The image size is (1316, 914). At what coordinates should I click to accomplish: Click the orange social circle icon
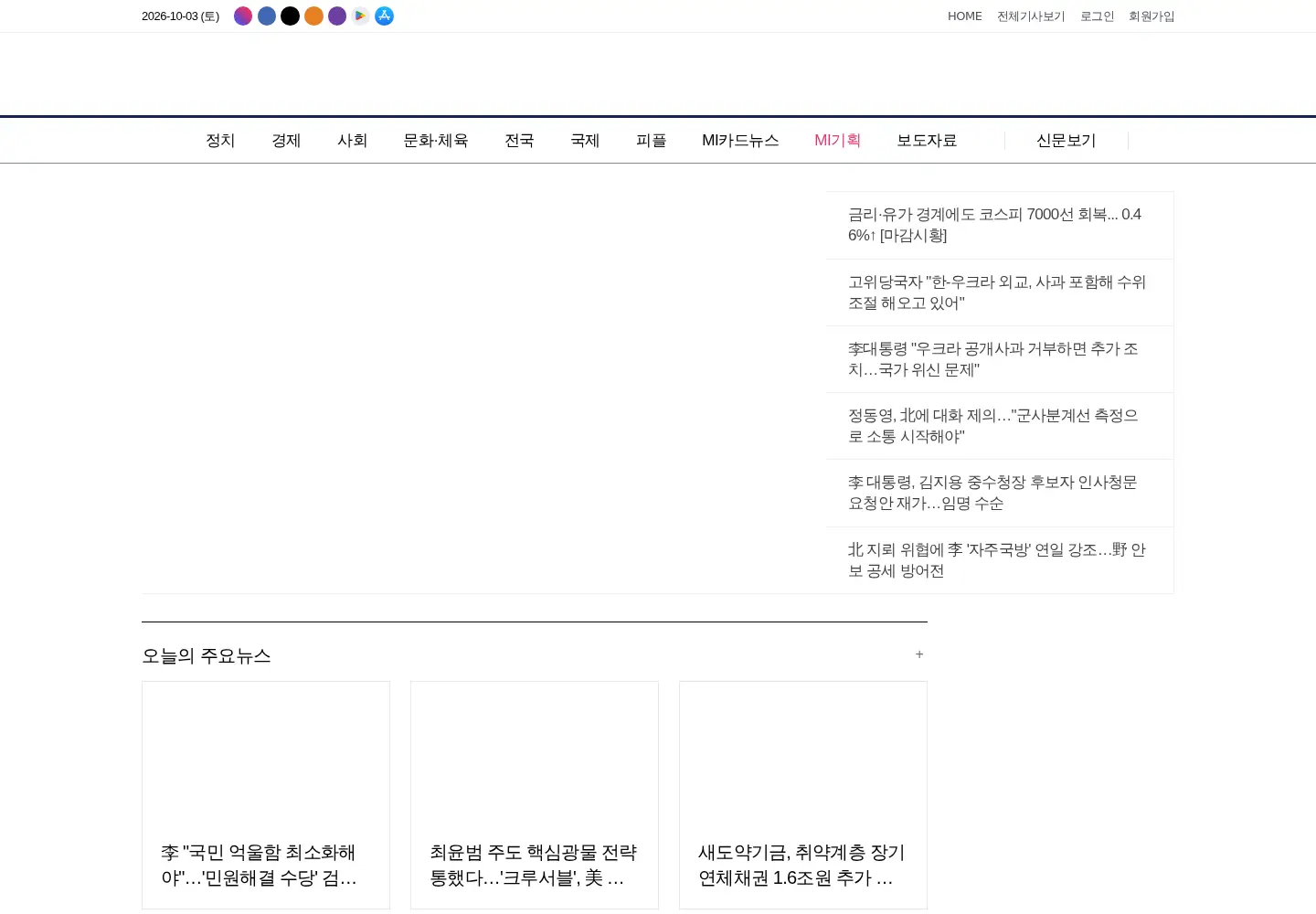[313, 16]
